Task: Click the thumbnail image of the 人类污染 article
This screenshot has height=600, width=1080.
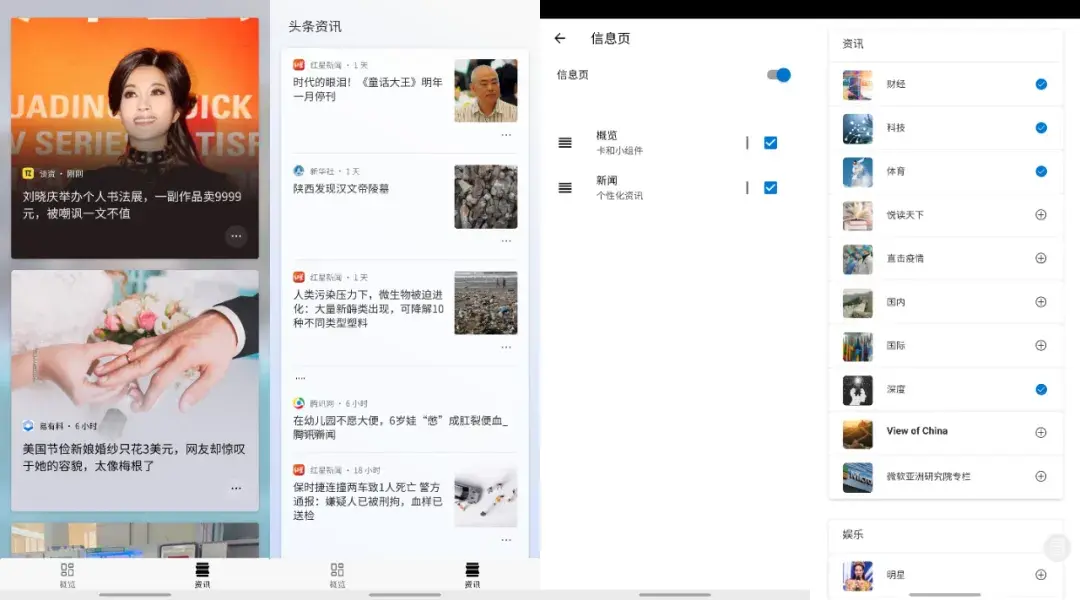Action: 485,302
